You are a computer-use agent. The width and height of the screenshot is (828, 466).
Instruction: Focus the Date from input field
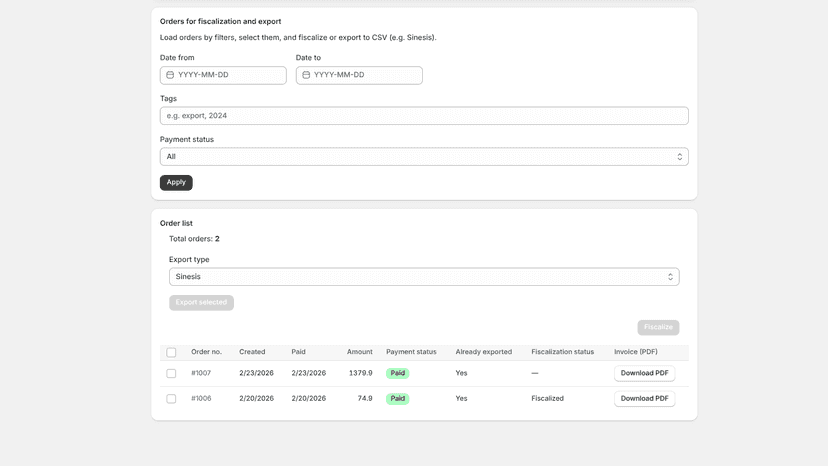pos(223,75)
